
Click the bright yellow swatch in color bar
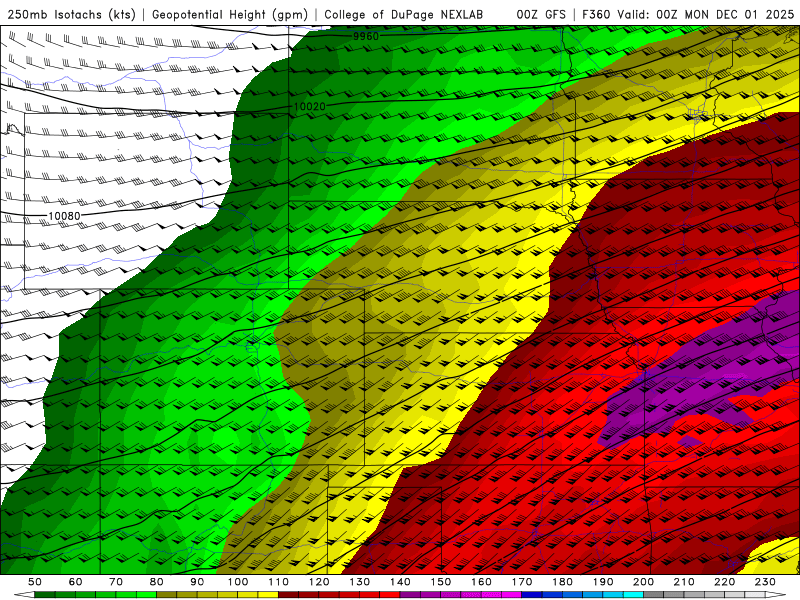tap(268, 594)
